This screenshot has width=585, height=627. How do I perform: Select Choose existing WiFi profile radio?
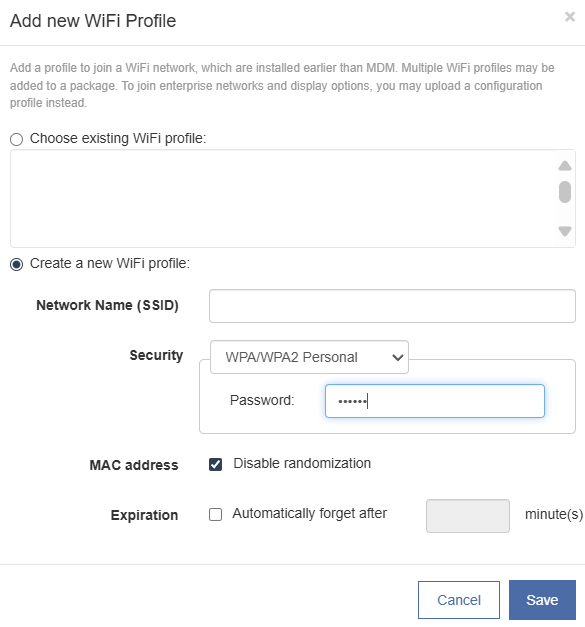coord(16,139)
